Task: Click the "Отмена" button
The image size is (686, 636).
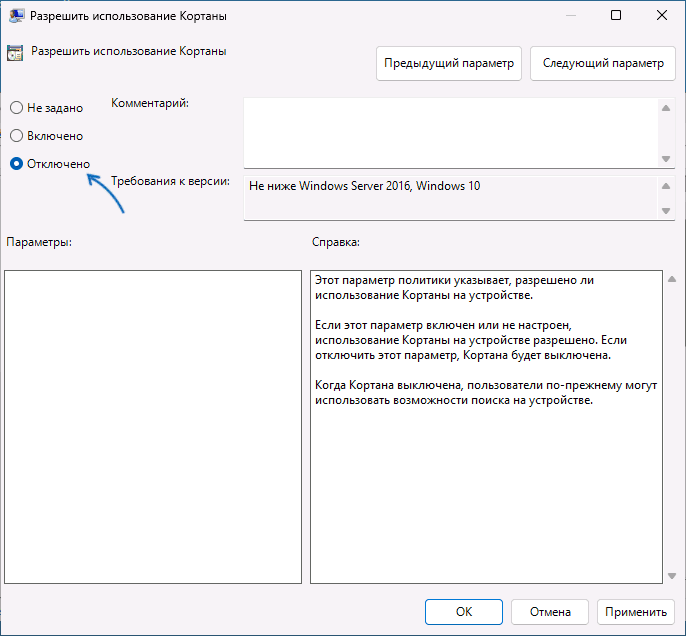Action: pyautogui.click(x=550, y=612)
